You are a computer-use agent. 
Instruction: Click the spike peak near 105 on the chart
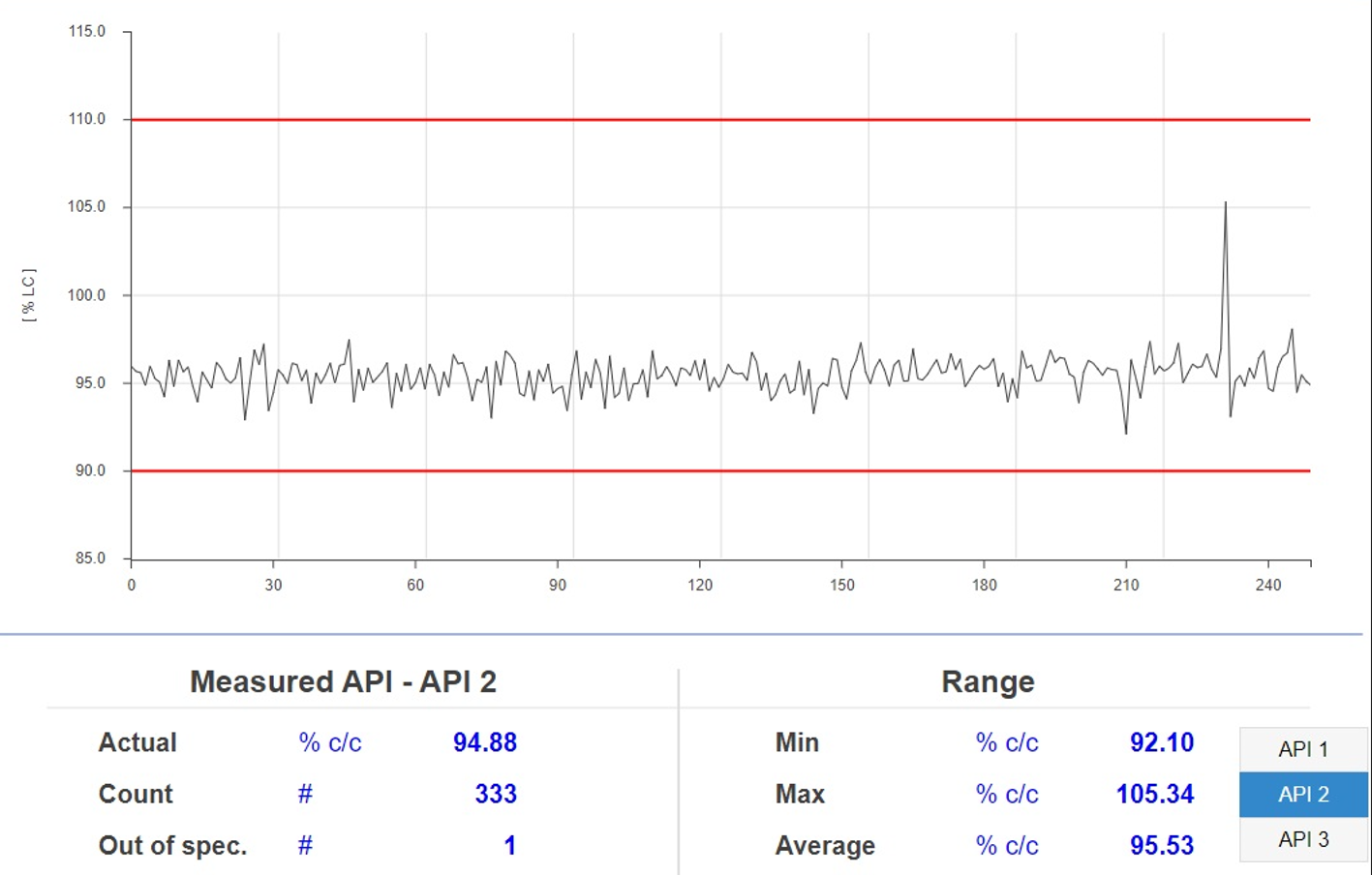point(1226,203)
